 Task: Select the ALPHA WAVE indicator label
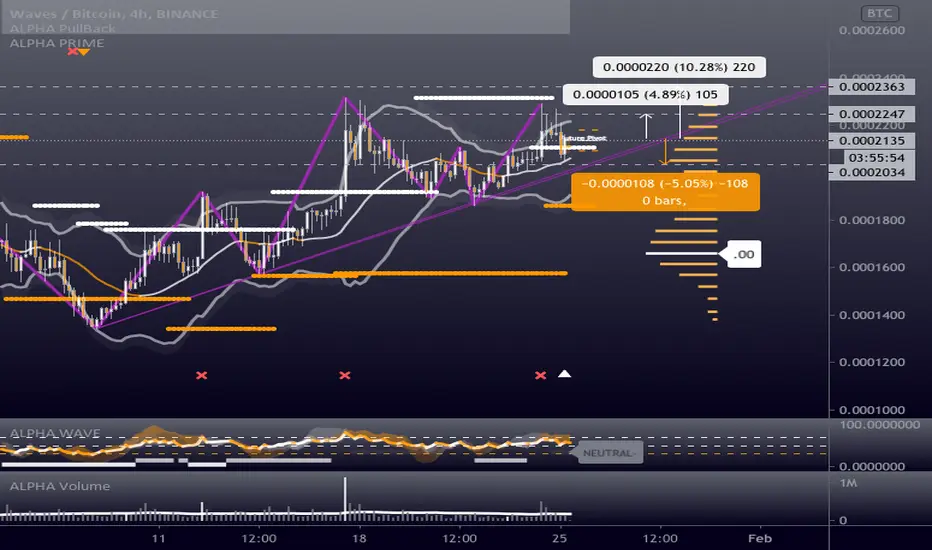coord(55,433)
